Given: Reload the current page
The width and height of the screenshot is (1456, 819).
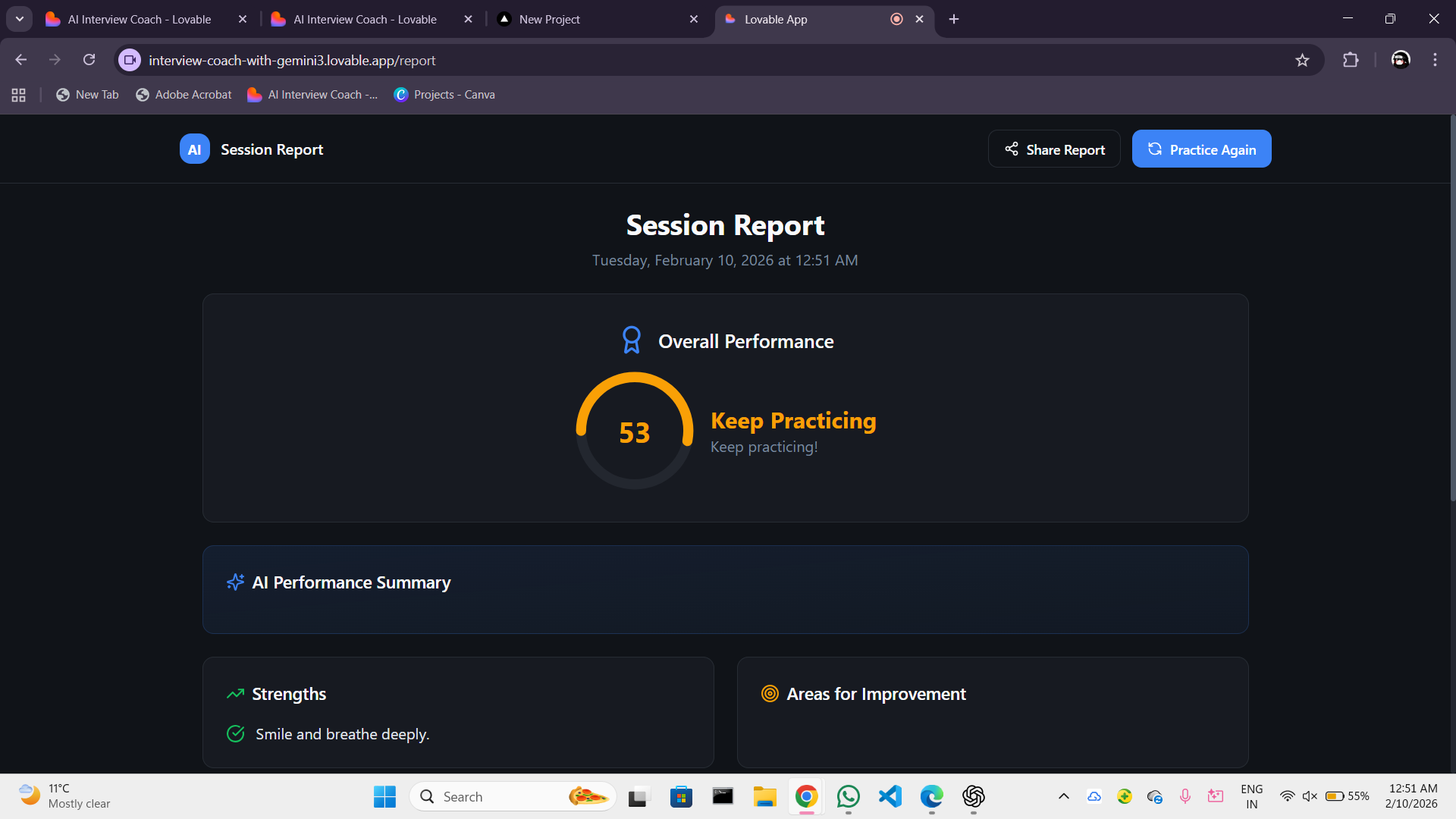Looking at the screenshot, I should click(x=89, y=60).
